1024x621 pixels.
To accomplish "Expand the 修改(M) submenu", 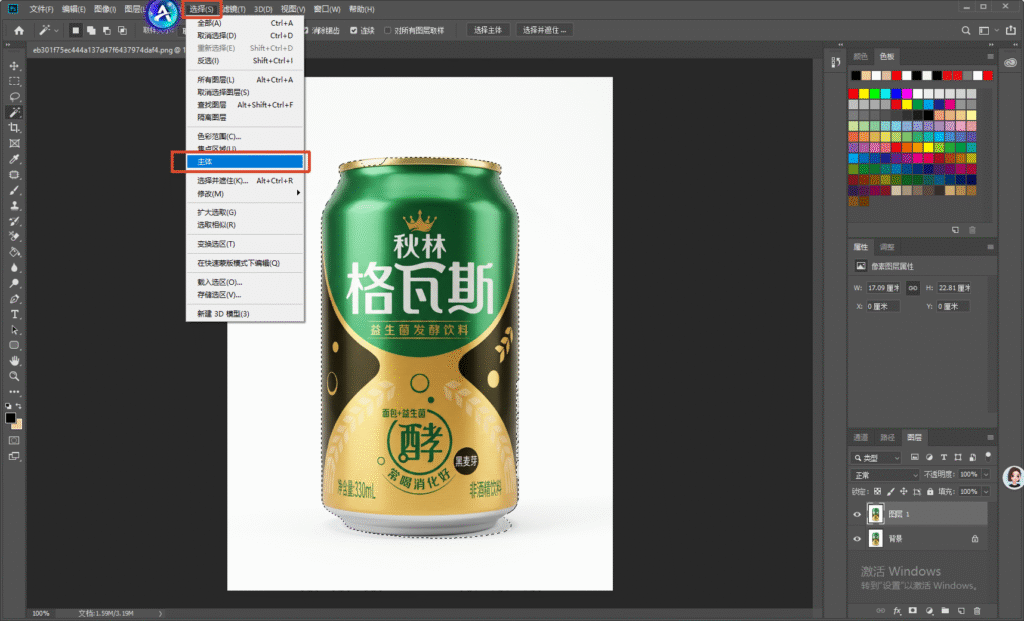I will pos(245,193).
